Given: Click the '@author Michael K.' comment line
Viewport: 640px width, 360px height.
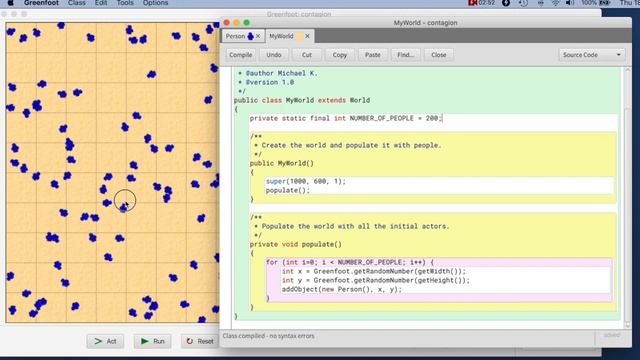Looking at the screenshot, I should 281,73.
